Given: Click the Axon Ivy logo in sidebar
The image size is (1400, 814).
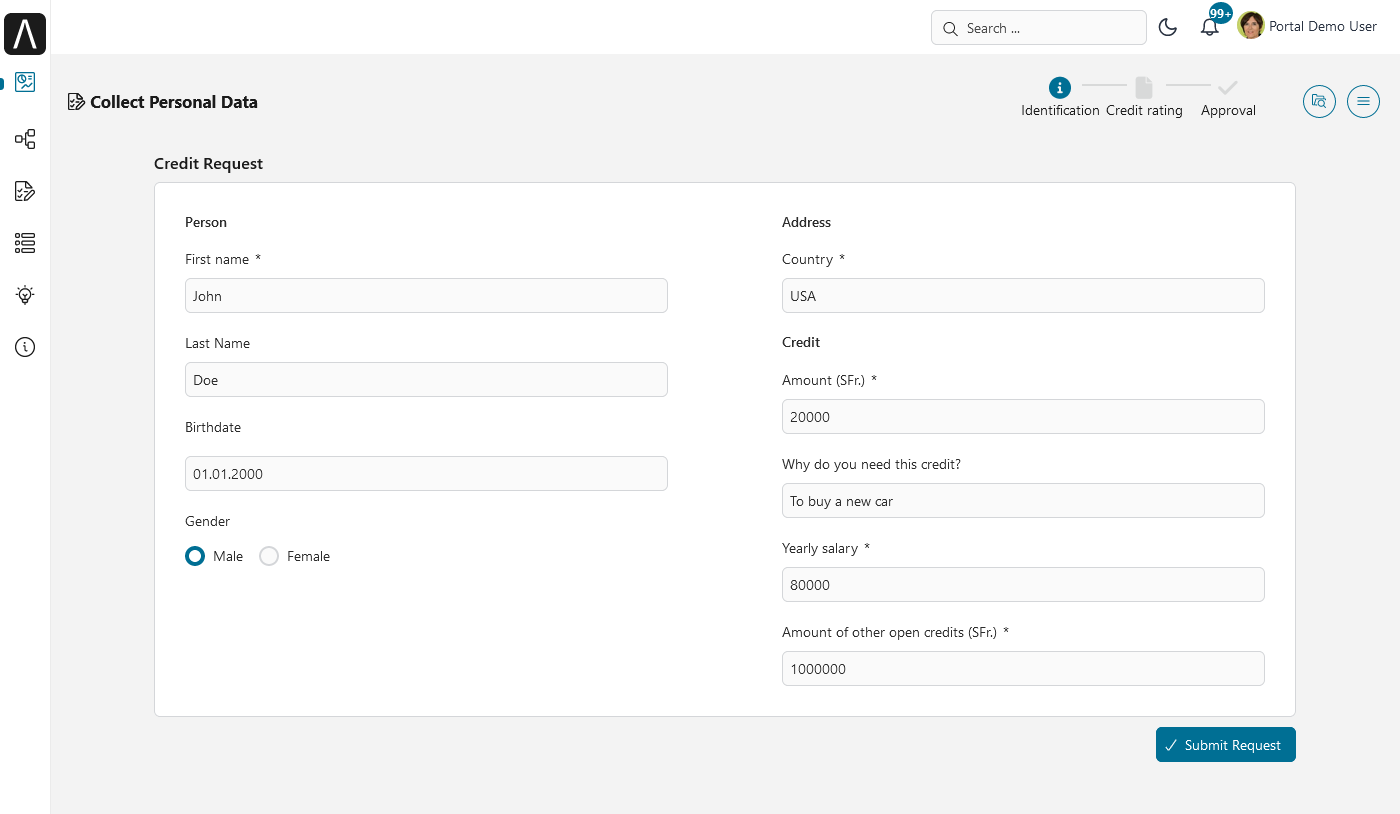Looking at the screenshot, I should coord(25,34).
